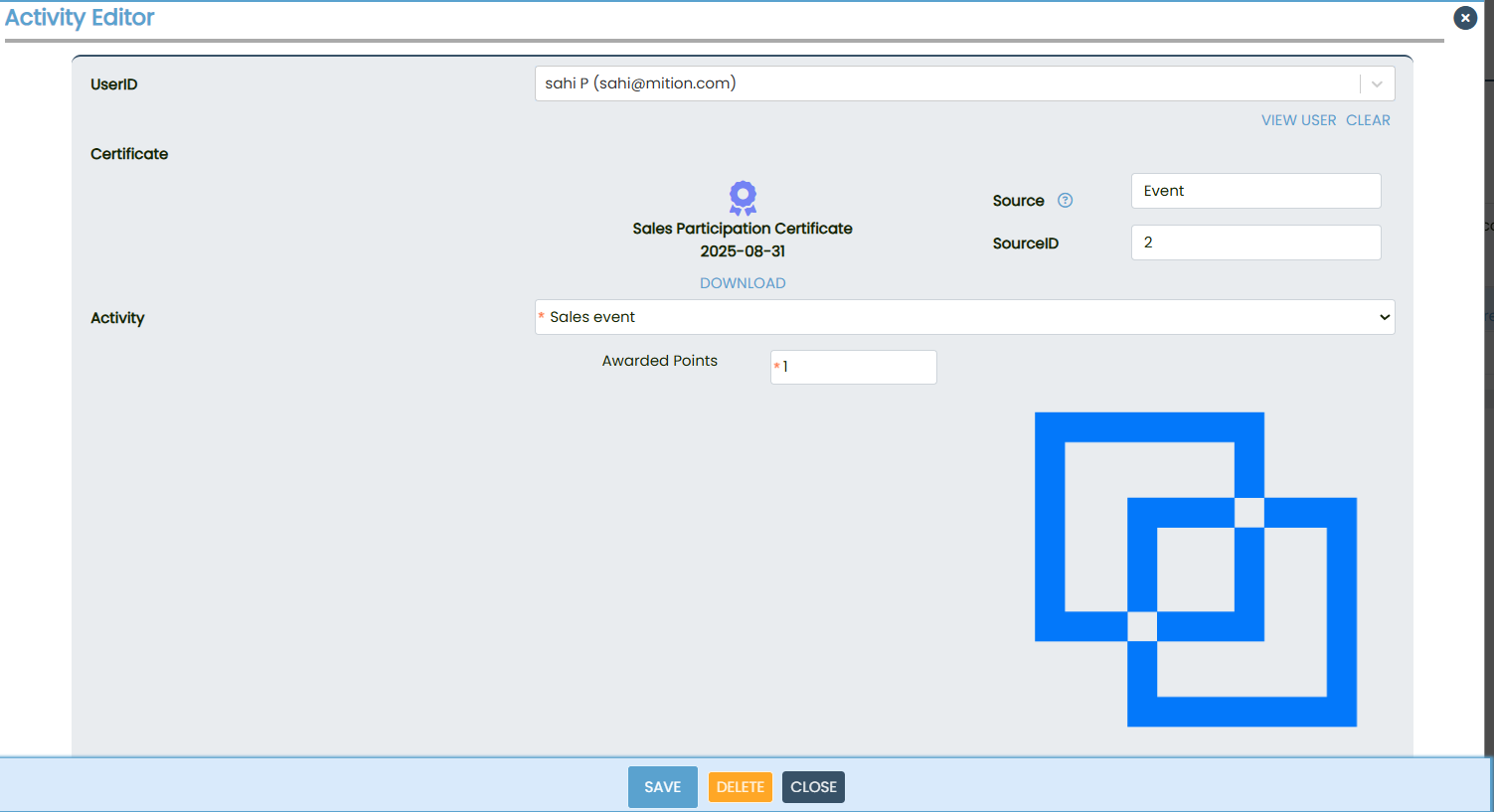Screen dimensions: 1494x812
Task: Click the 'Sales Participation Certificate' title text
Action: [743, 229]
